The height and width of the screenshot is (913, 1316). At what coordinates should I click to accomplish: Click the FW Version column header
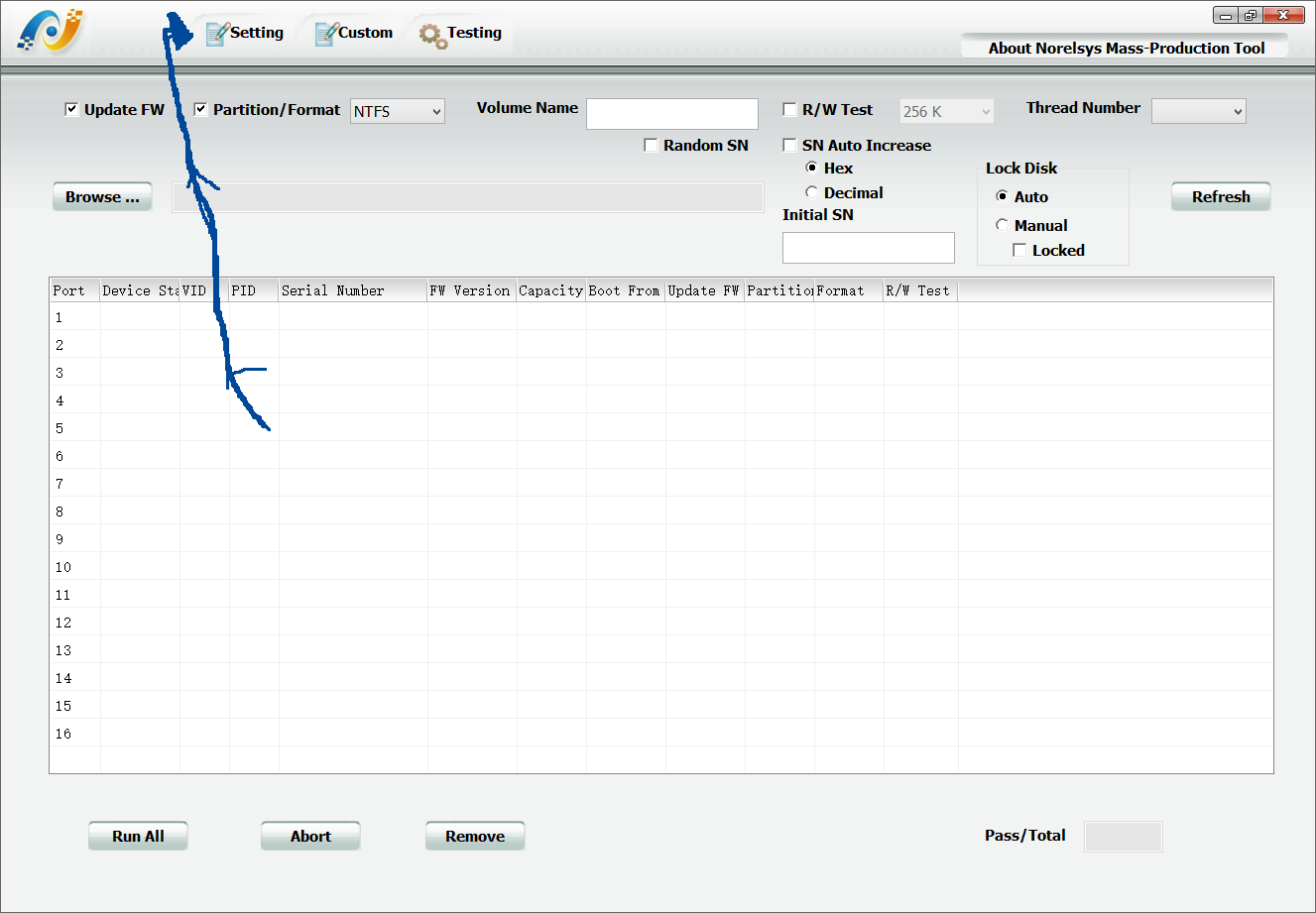click(472, 290)
